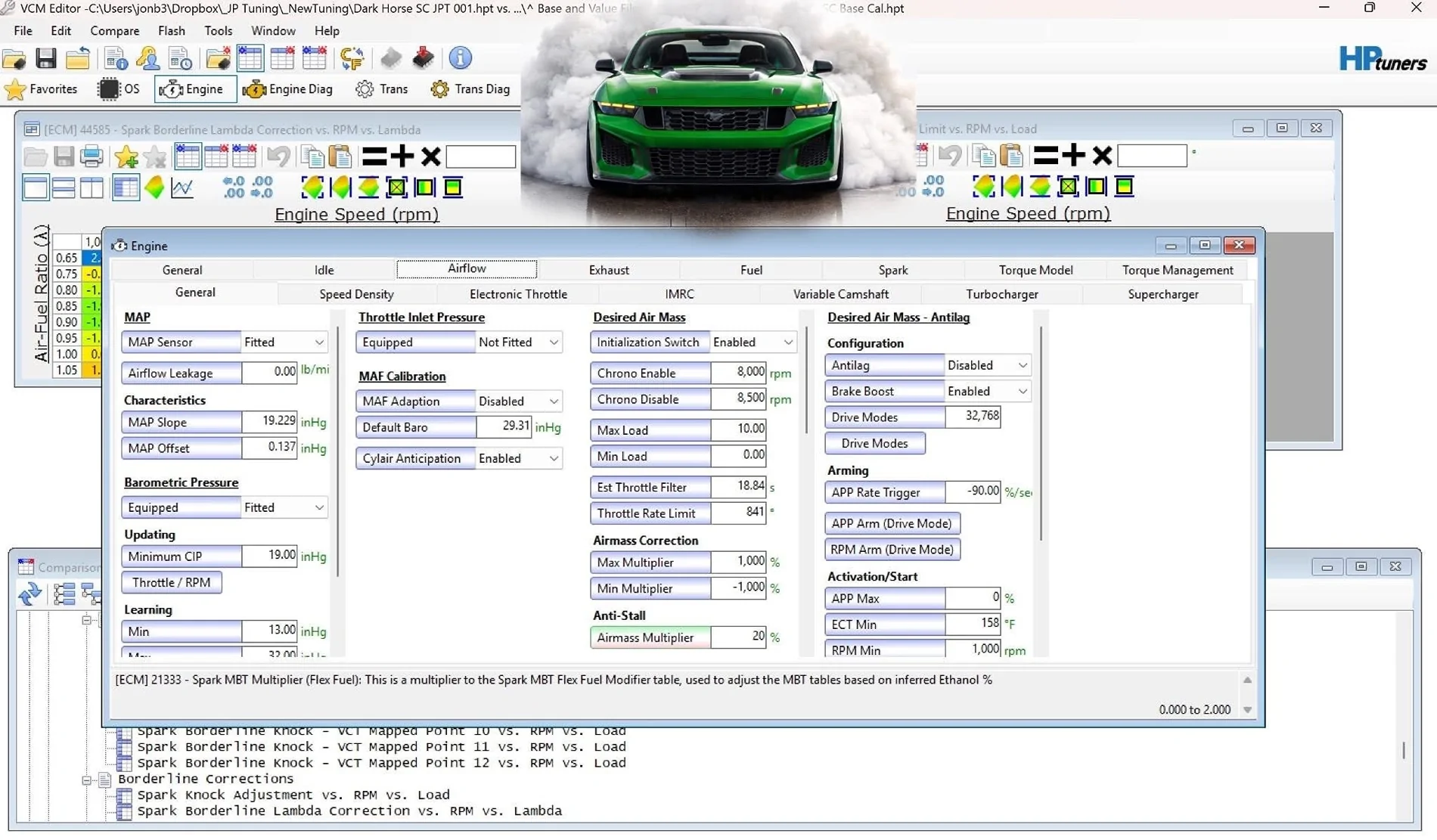Open the Trans gear navigator

tap(382, 89)
